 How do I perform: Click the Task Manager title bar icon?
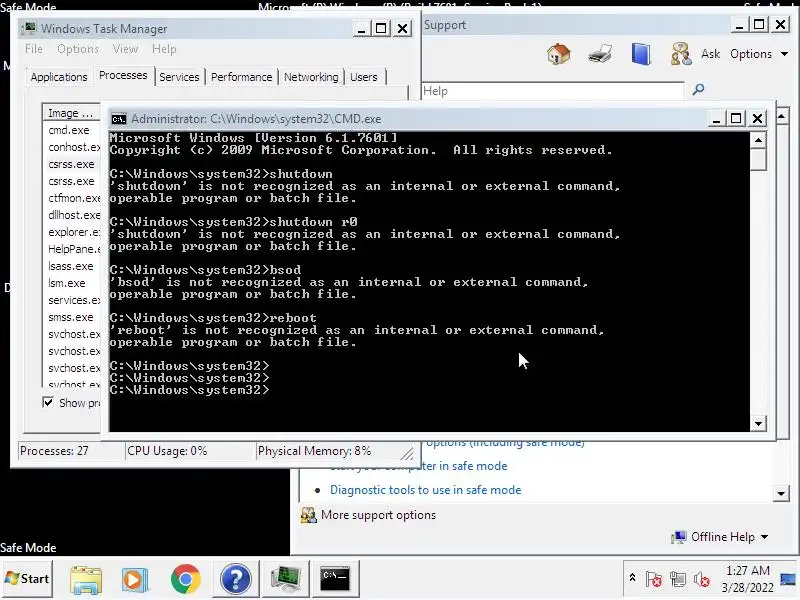point(30,28)
